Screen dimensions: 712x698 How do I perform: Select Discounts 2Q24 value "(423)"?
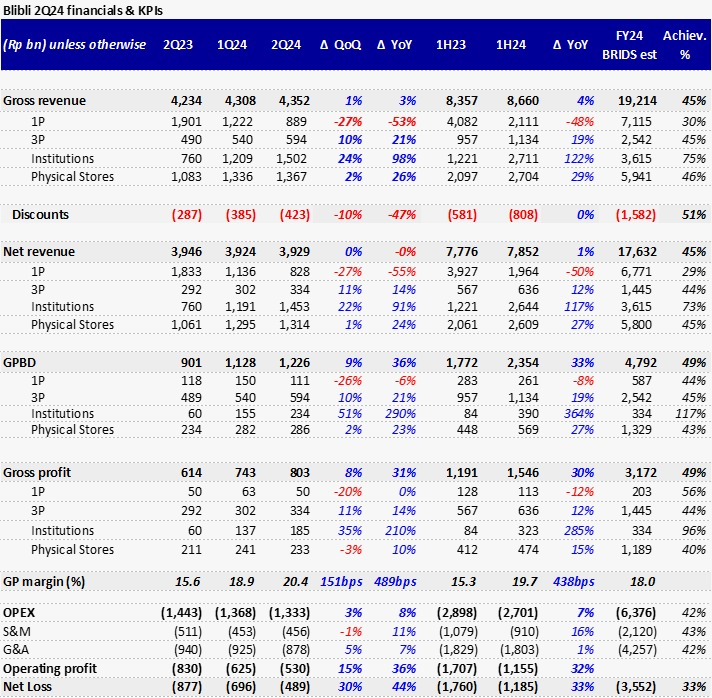click(295, 214)
